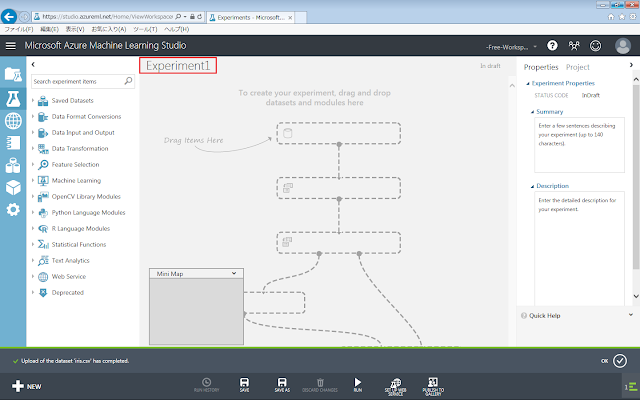The height and width of the screenshot is (400, 640).
Task: Click Set Up Web Service button
Action: 395,386
